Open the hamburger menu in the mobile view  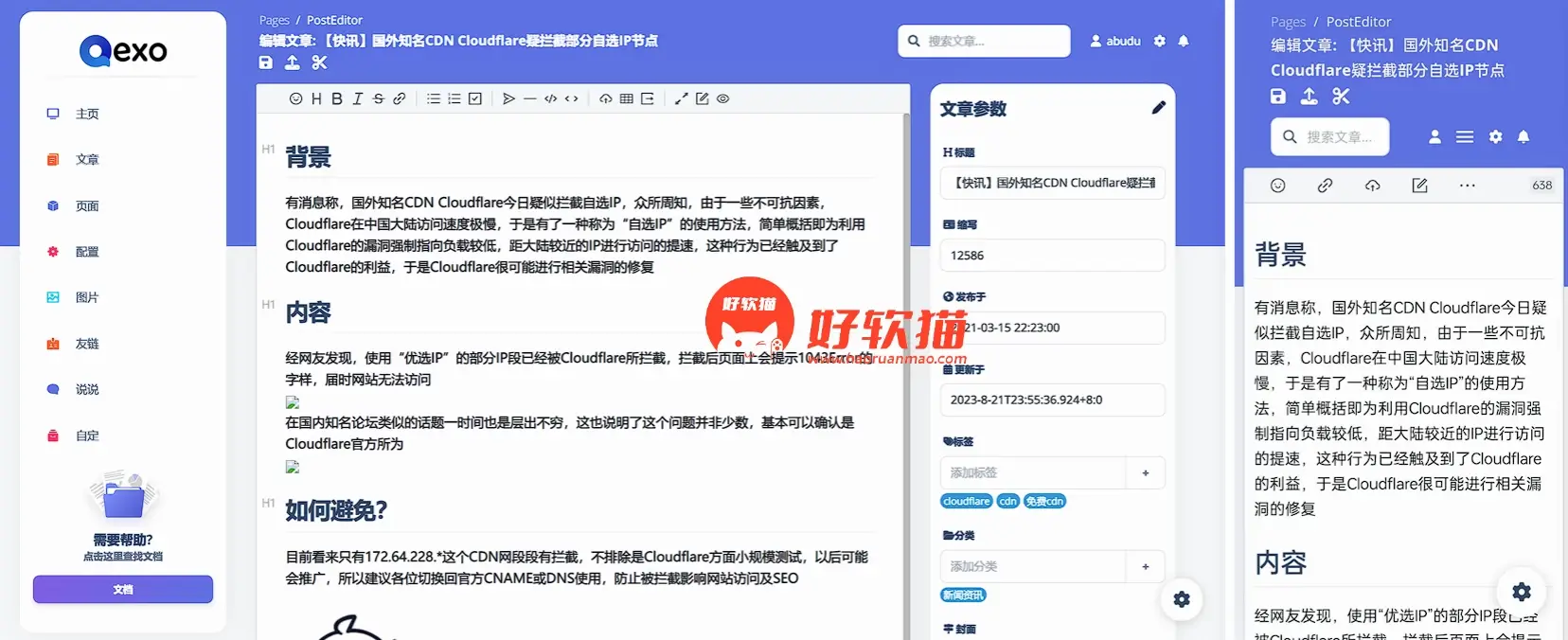pyautogui.click(x=1465, y=136)
